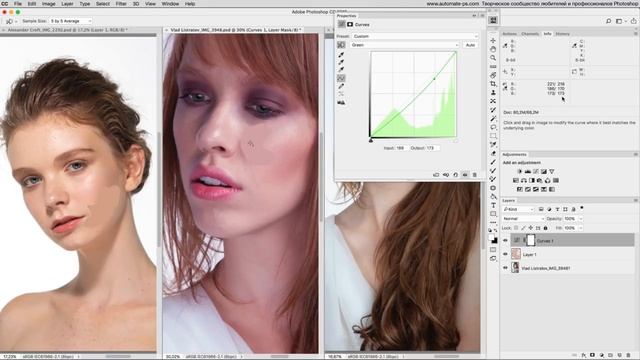Screen dimensions: 640x360
Task: Open the Filter menu
Action: [x=121, y=4]
